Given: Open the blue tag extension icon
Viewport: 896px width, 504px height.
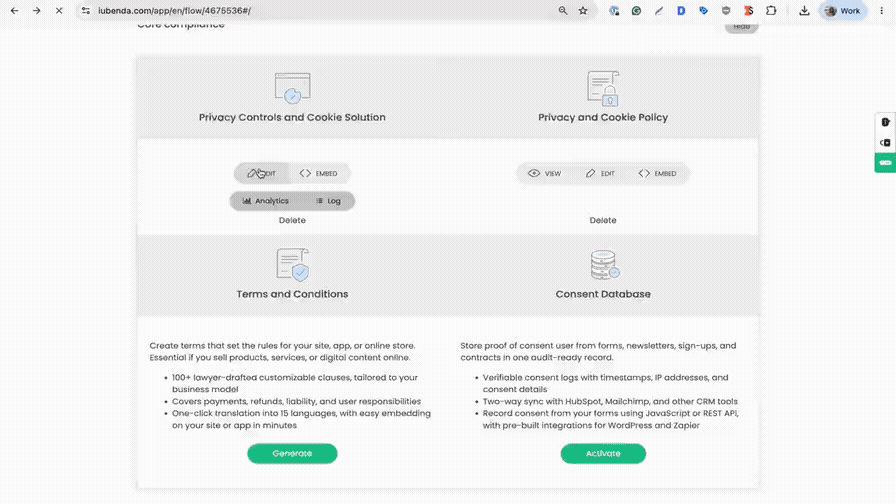Looking at the screenshot, I should click(x=703, y=11).
